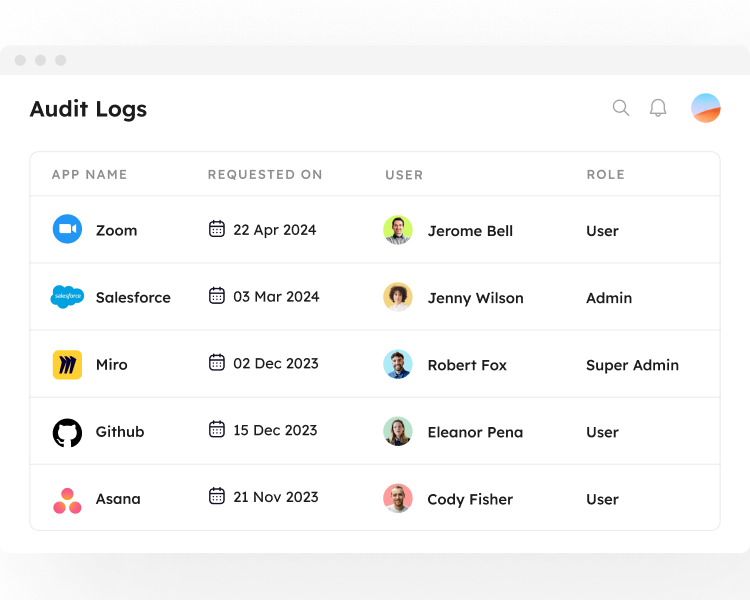Click the ROLE column header
750x600 pixels.
point(605,174)
